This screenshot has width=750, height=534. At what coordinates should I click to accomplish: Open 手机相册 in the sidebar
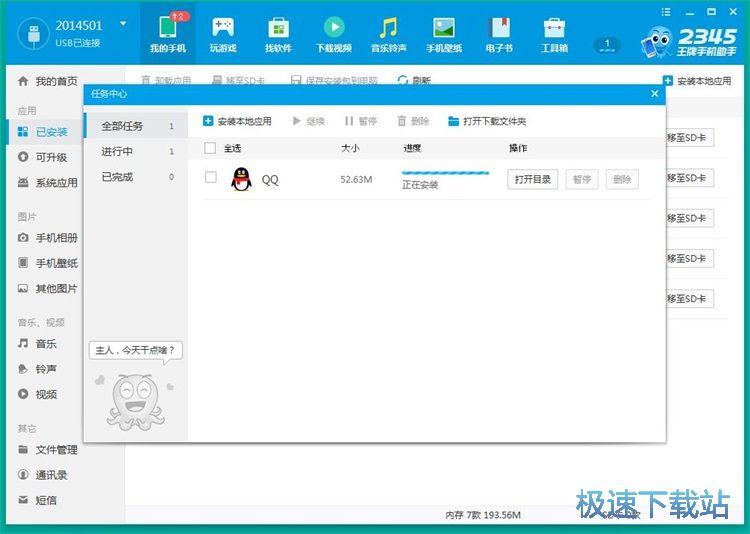coord(47,238)
